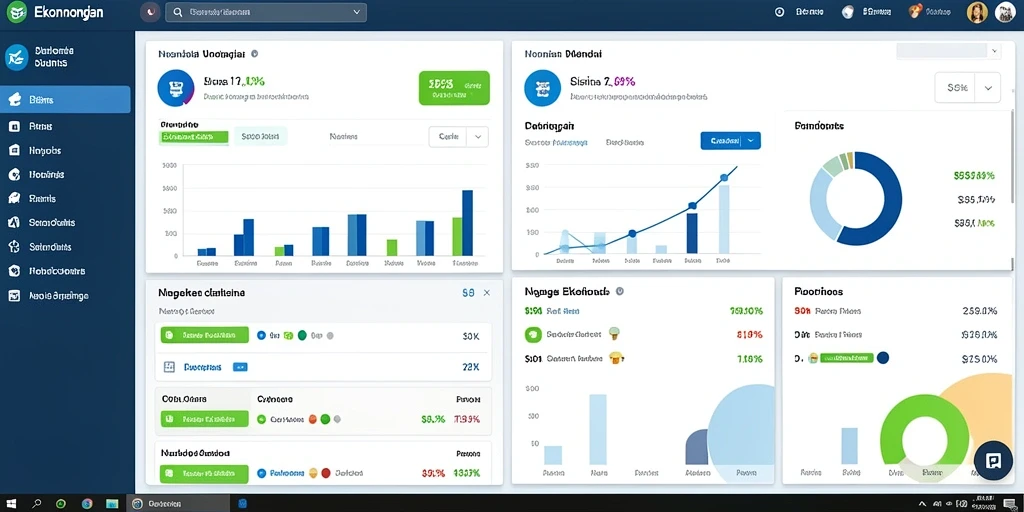Click the green progress bar in Pioonhoes card
The width and height of the screenshot is (1024, 512).
(x=846, y=358)
